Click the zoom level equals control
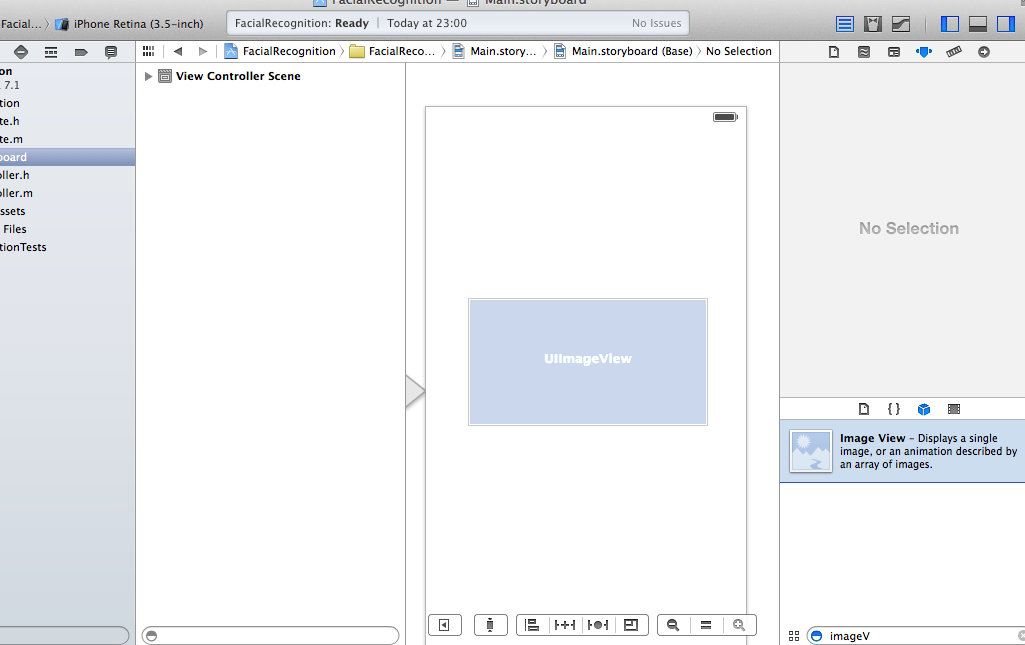This screenshot has height=645, width=1025. click(x=706, y=624)
